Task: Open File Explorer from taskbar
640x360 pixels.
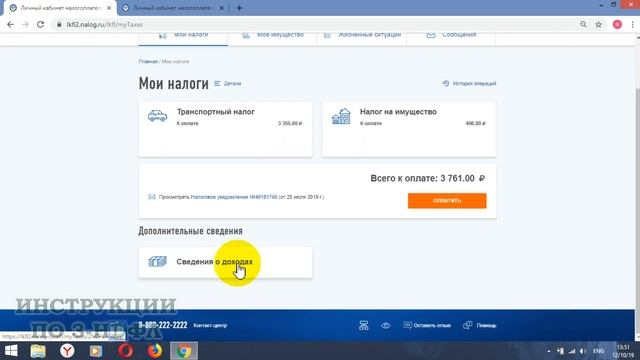Action: (x=38, y=351)
